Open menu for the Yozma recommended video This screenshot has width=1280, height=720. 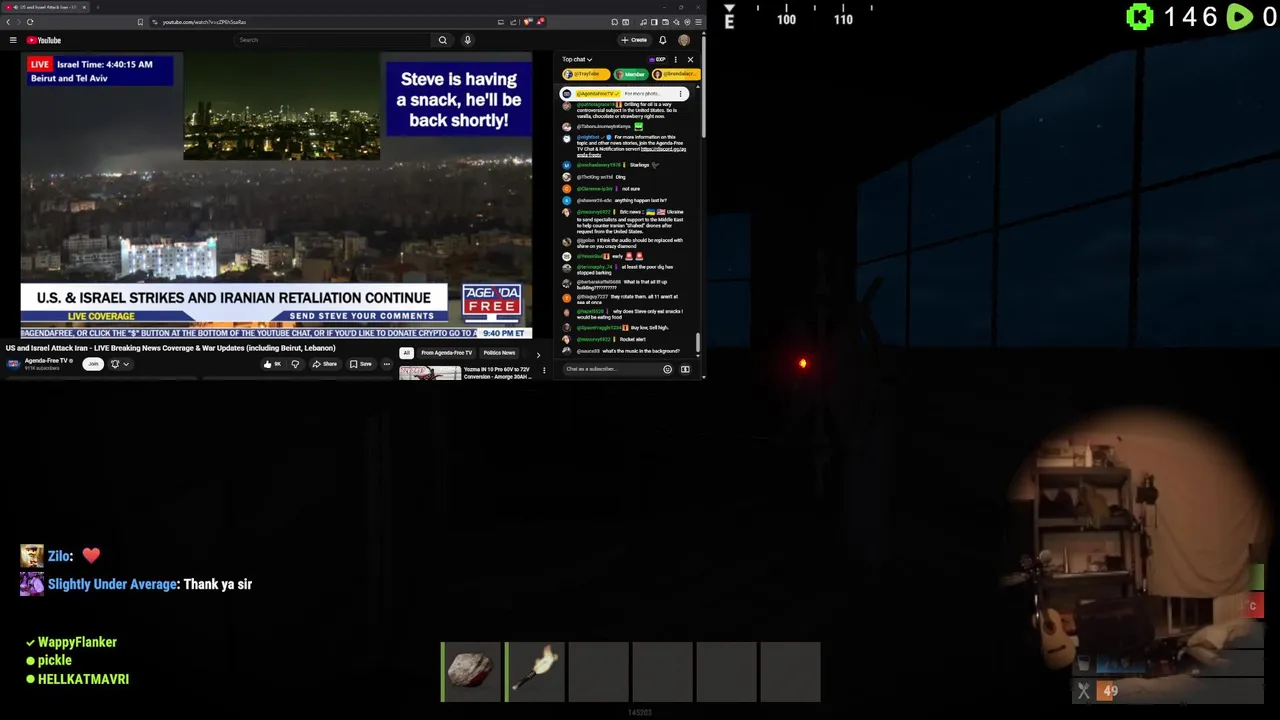click(544, 370)
